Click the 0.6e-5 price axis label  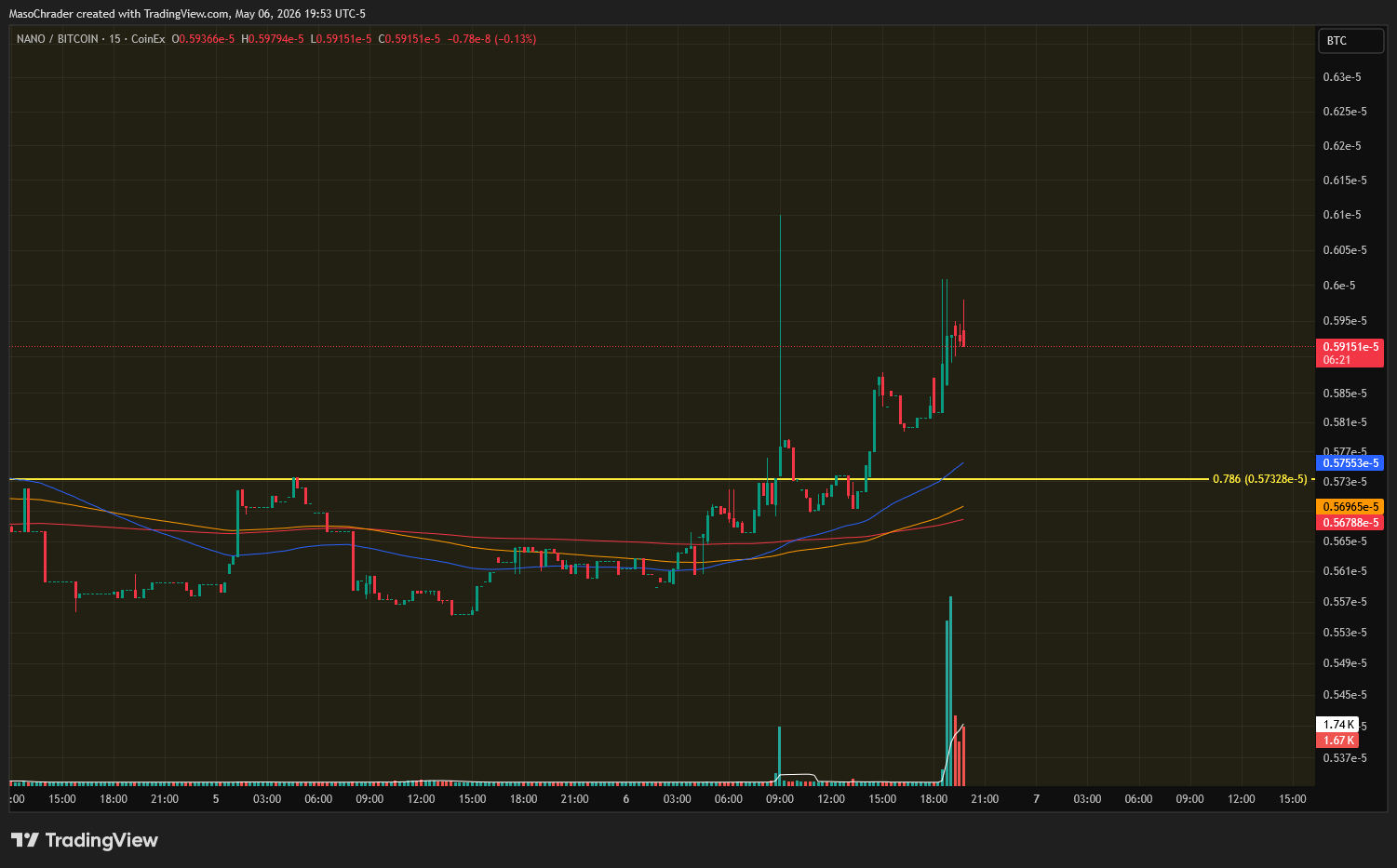pos(1339,286)
